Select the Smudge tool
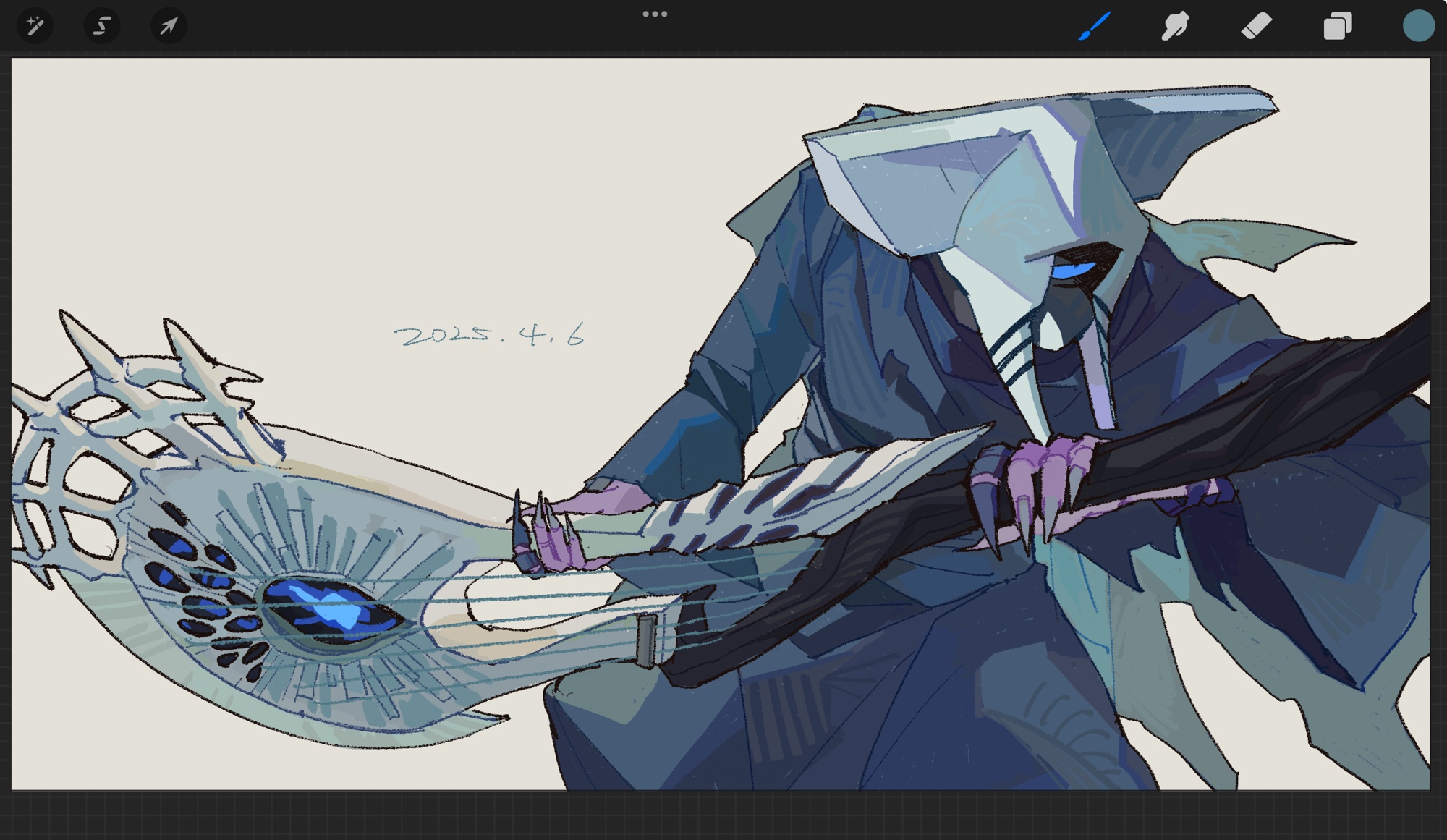 (x=1175, y=26)
